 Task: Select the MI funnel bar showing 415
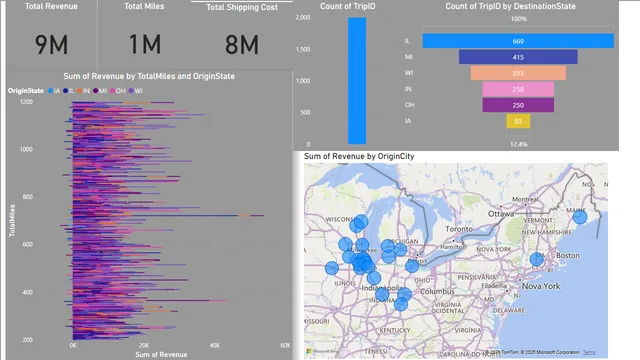518,57
